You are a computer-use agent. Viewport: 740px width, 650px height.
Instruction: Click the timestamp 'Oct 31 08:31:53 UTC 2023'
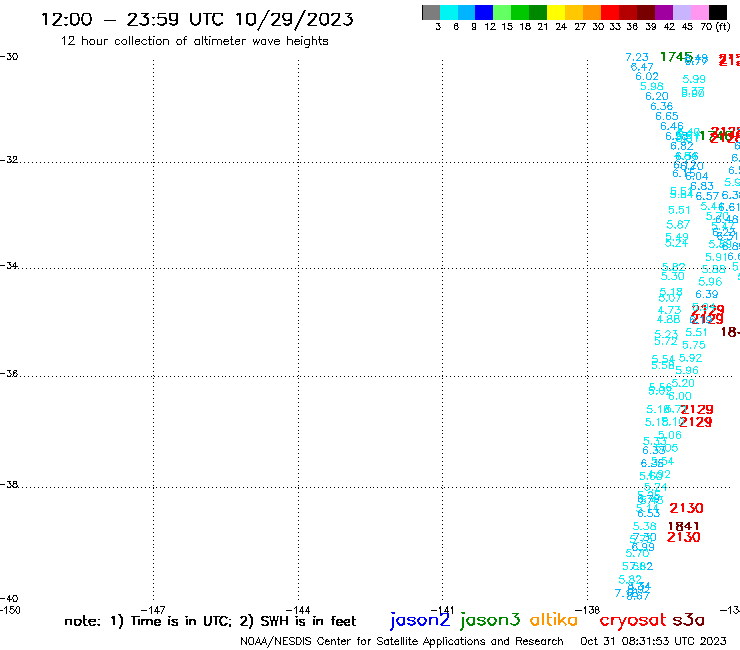653,641
